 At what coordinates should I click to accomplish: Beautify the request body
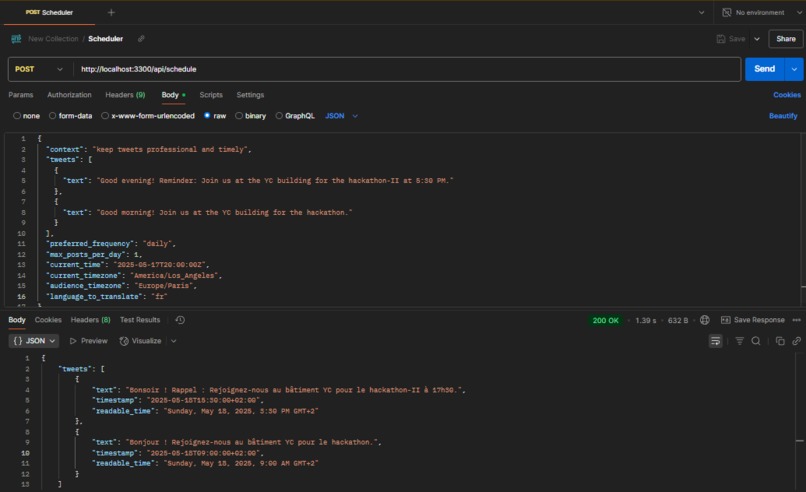[x=783, y=116]
